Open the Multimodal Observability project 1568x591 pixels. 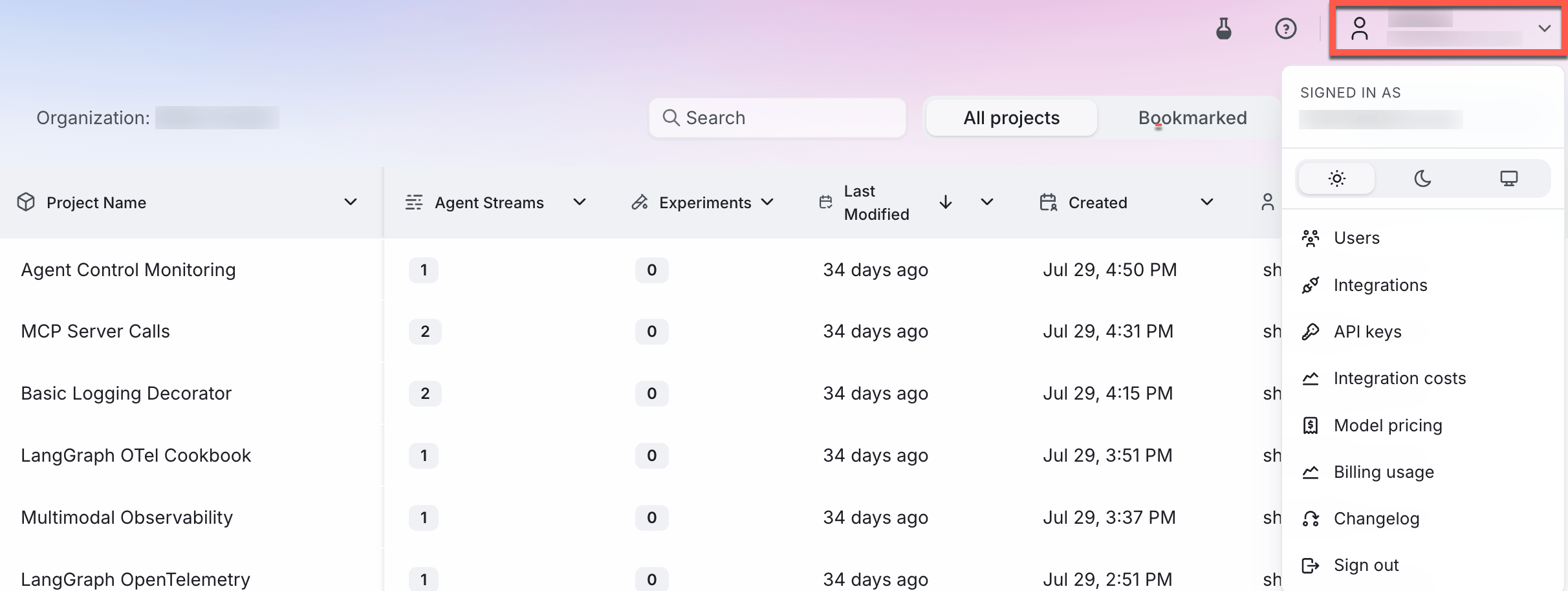click(x=127, y=517)
